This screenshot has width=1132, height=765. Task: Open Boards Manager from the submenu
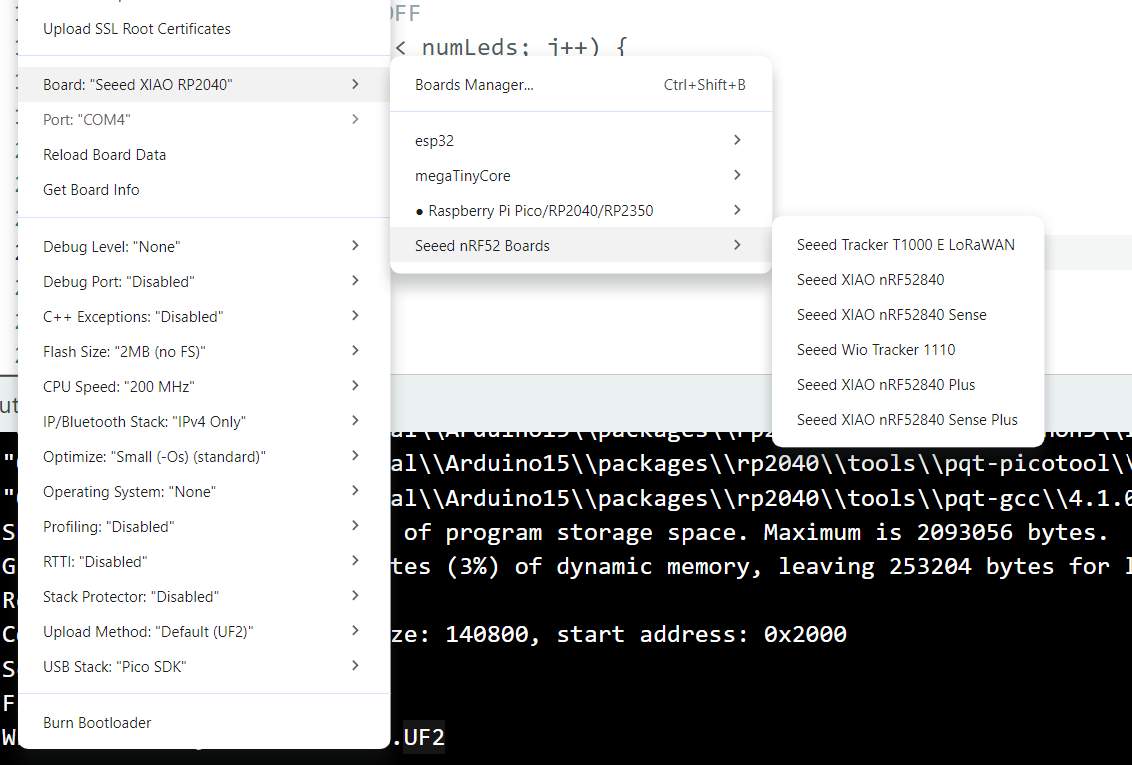coord(580,84)
